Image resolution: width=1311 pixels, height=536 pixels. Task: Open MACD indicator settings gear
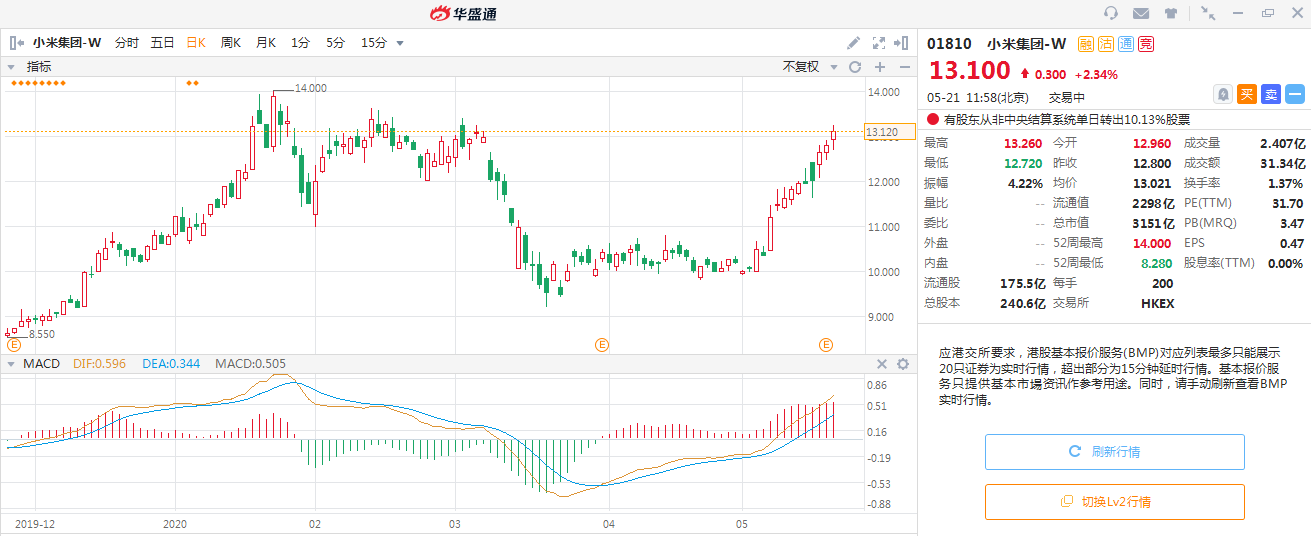[x=902, y=364]
